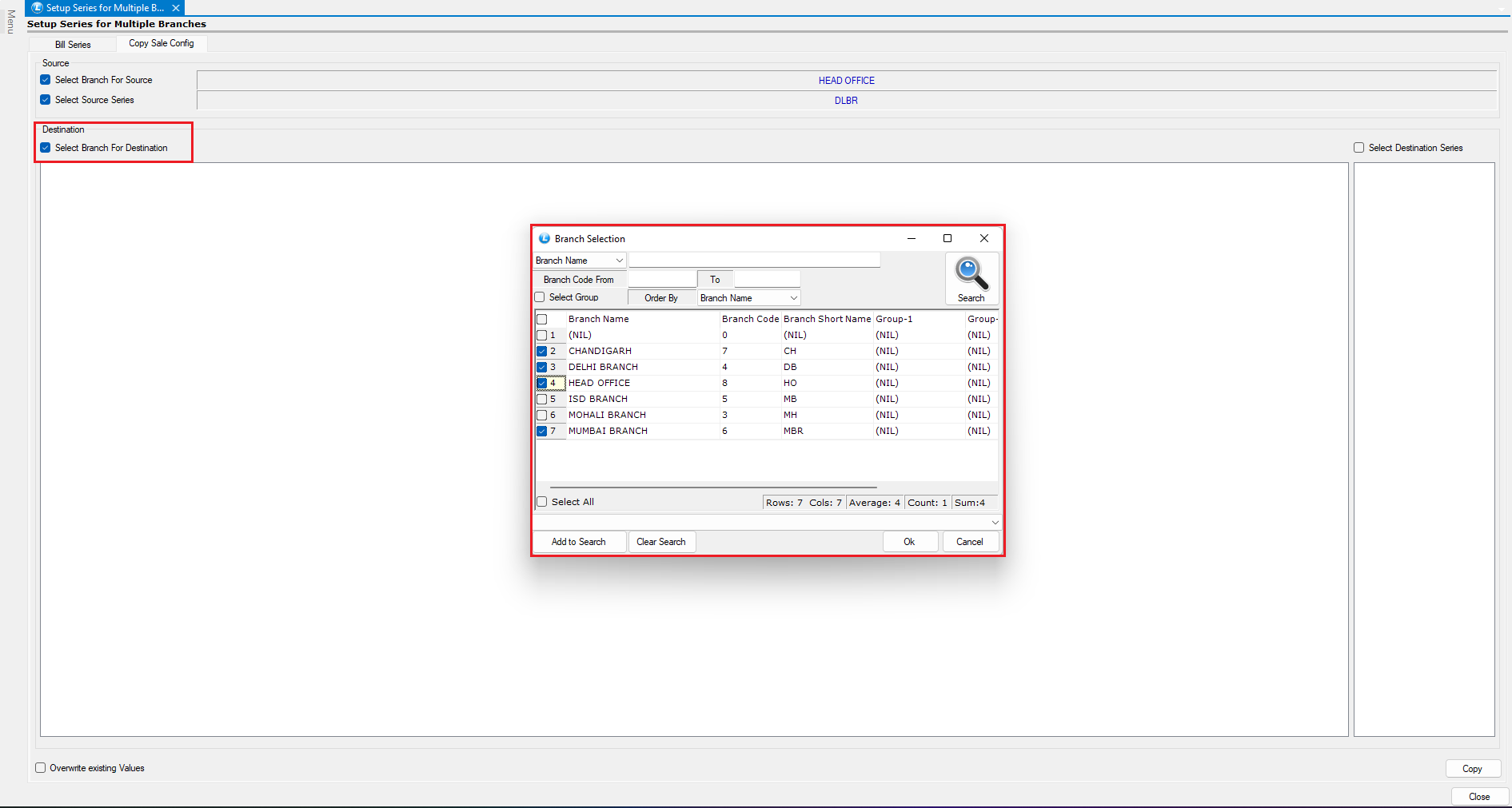This screenshot has height=808, width=1512.
Task: Open the Branch Name search field dropdown
Action: (x=619, y=261)
